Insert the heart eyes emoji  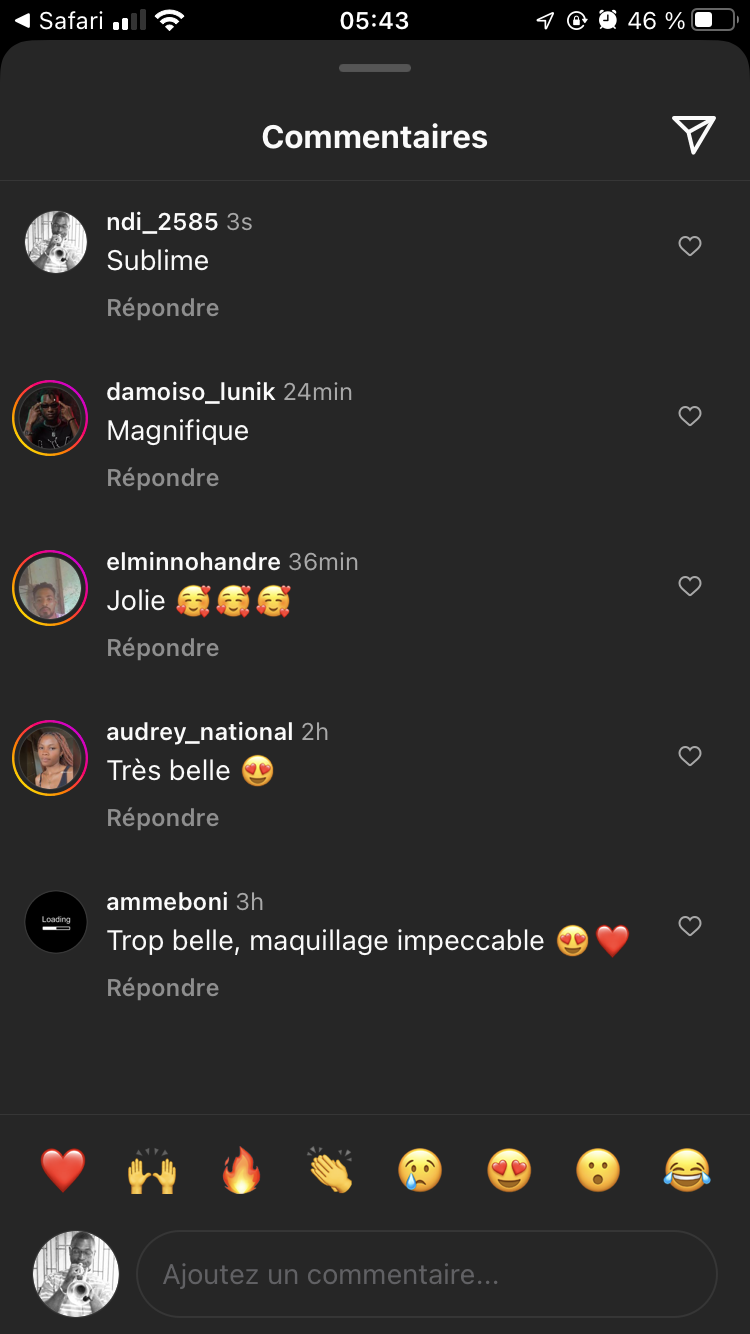509,1170
